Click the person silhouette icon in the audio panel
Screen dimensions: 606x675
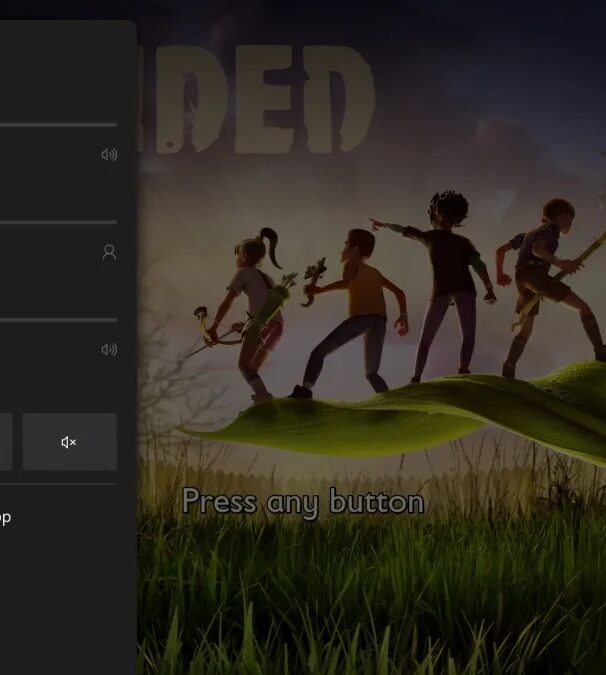109,252
